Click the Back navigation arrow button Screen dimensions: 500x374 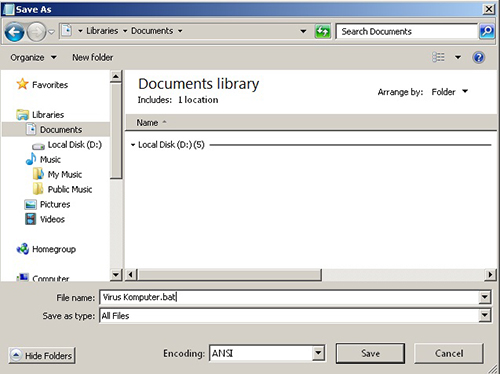click(x=14, y=32)
